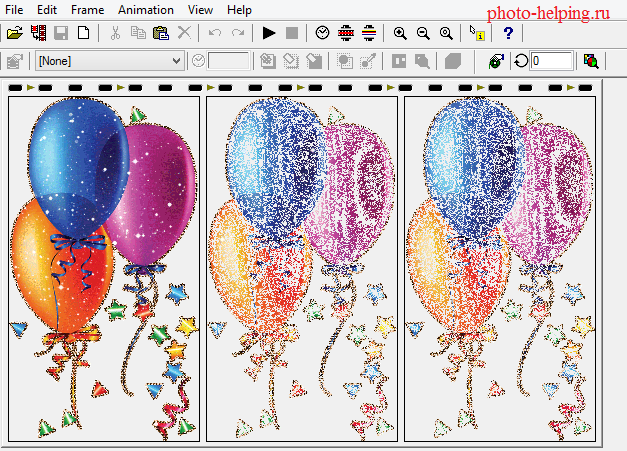
Task: Reset zoom with the normal-view magnifier
Action: [446, 33]
